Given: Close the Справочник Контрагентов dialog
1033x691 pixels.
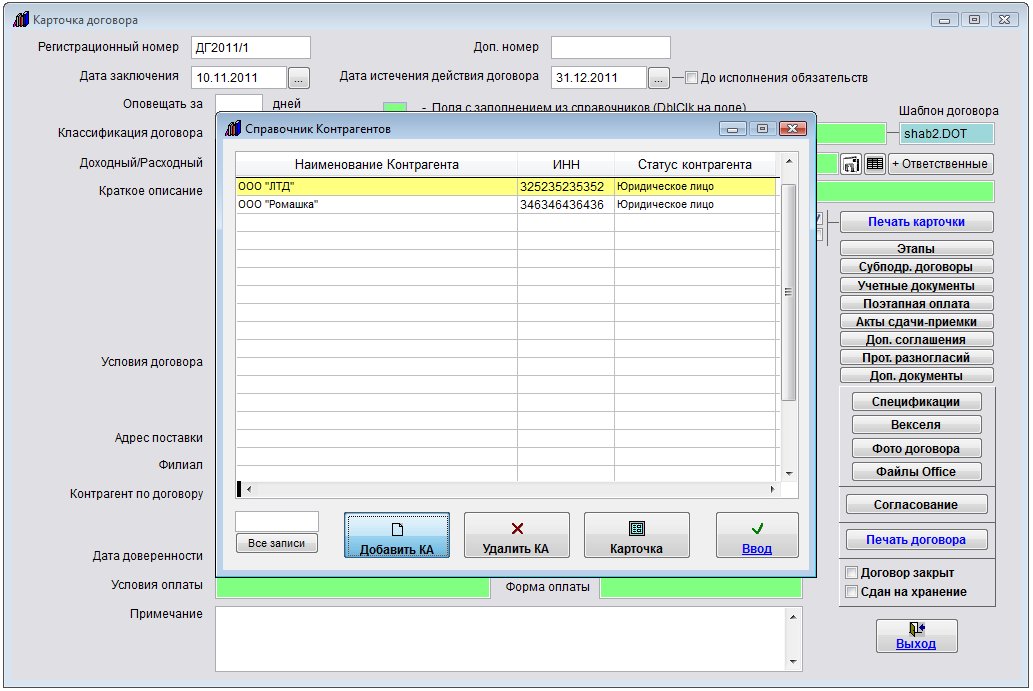Looking at the screenshot, I should (x=793, y=129).
